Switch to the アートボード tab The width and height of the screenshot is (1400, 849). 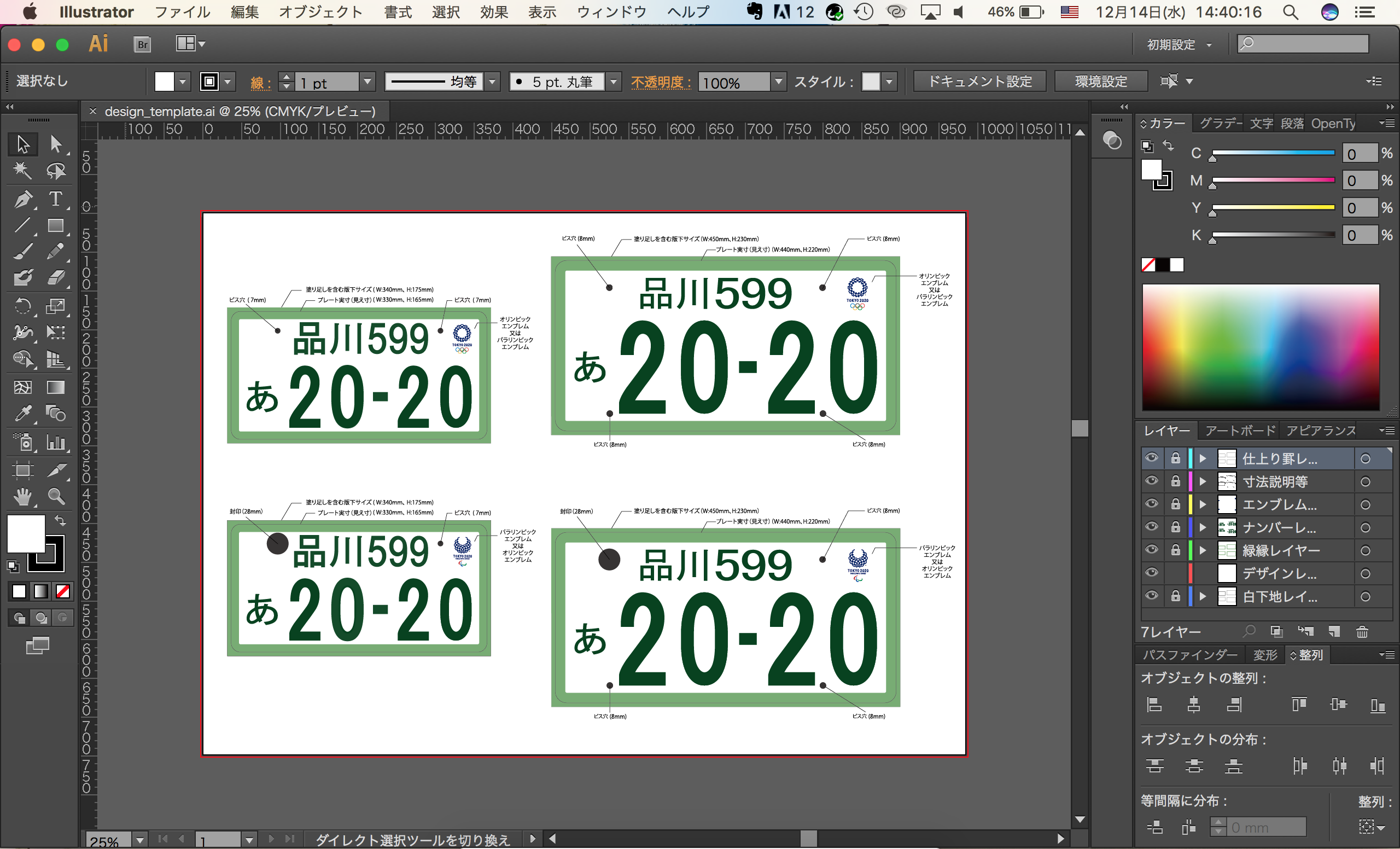1240,431
